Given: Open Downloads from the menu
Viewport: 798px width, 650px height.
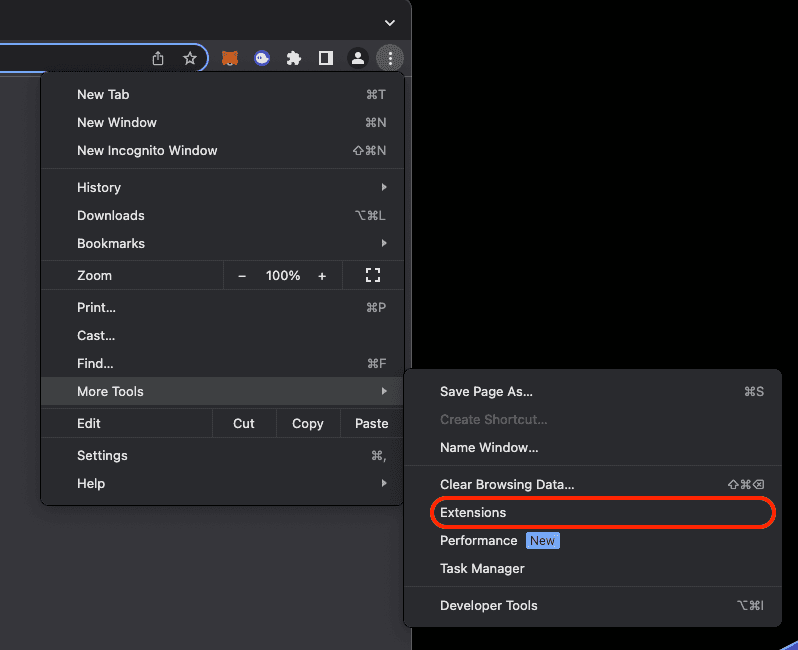Looking at the screenshot, I should point(222,215).
